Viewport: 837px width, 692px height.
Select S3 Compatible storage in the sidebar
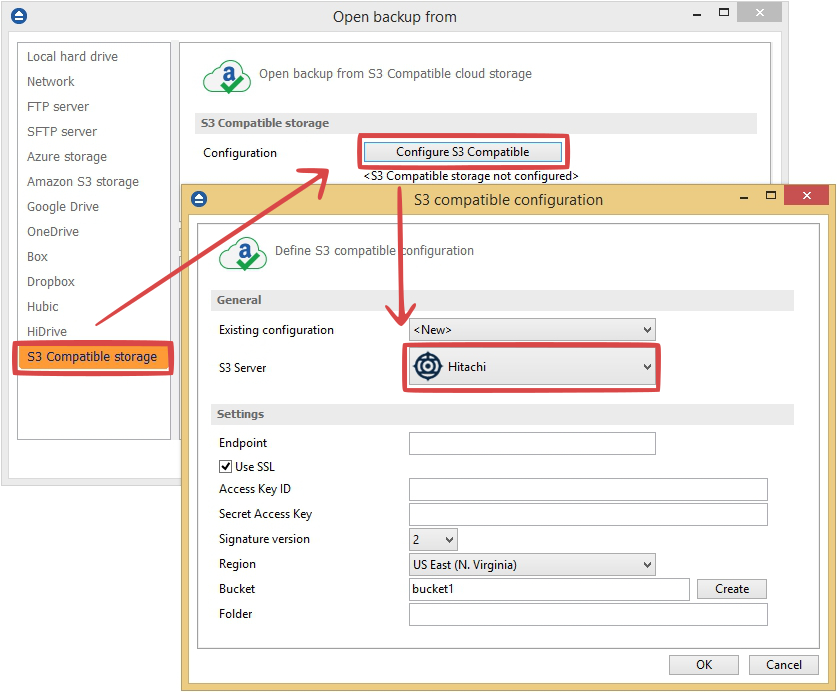(x=93, y=357)
